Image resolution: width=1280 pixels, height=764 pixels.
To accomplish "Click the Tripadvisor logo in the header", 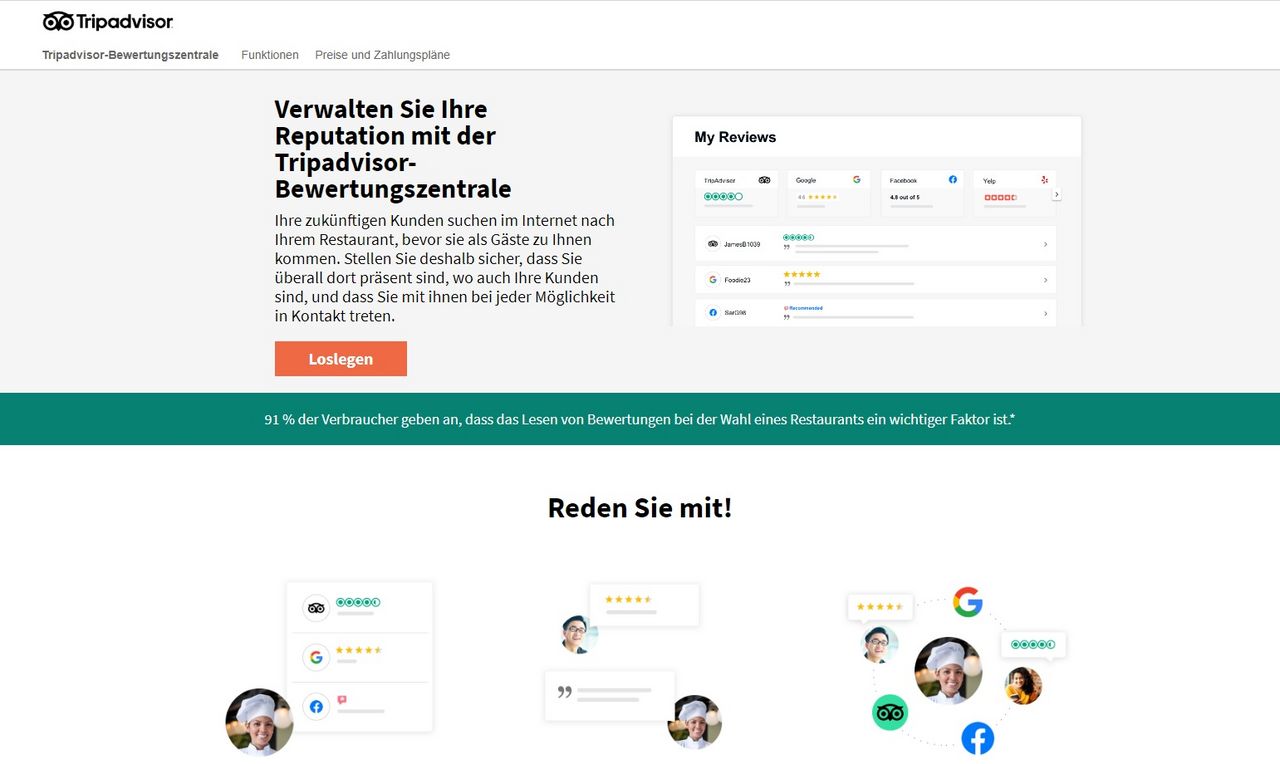I will click(x=108, y=21).
